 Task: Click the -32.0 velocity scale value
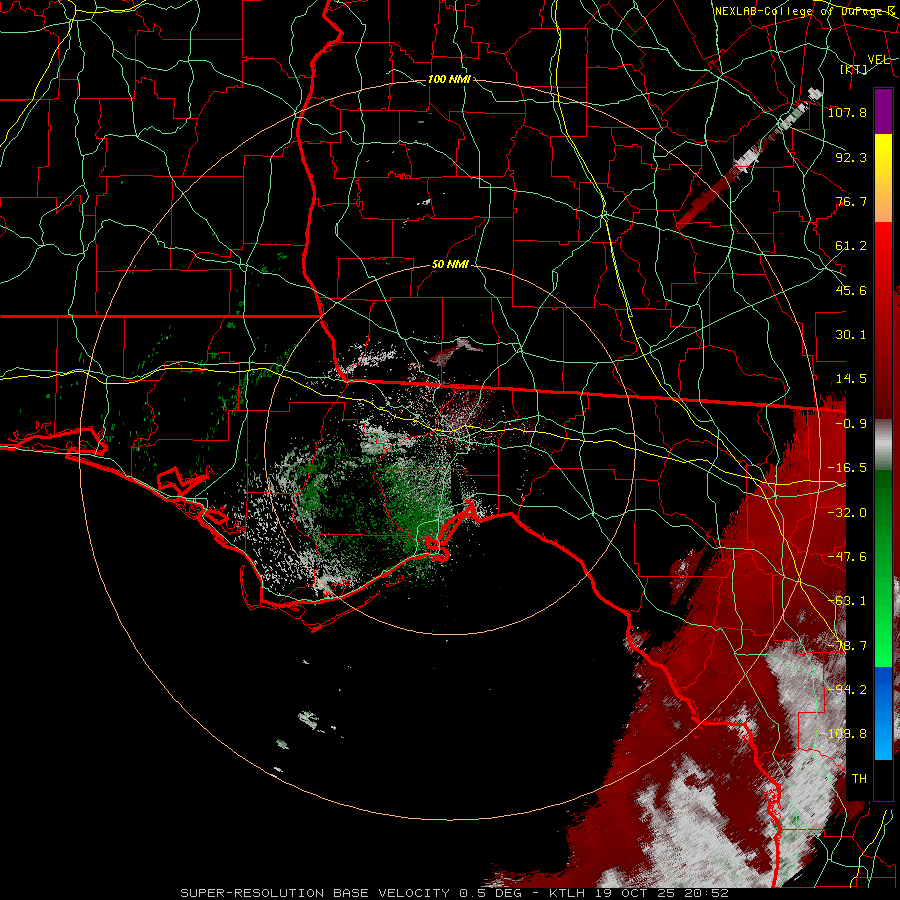coord(847,513)
